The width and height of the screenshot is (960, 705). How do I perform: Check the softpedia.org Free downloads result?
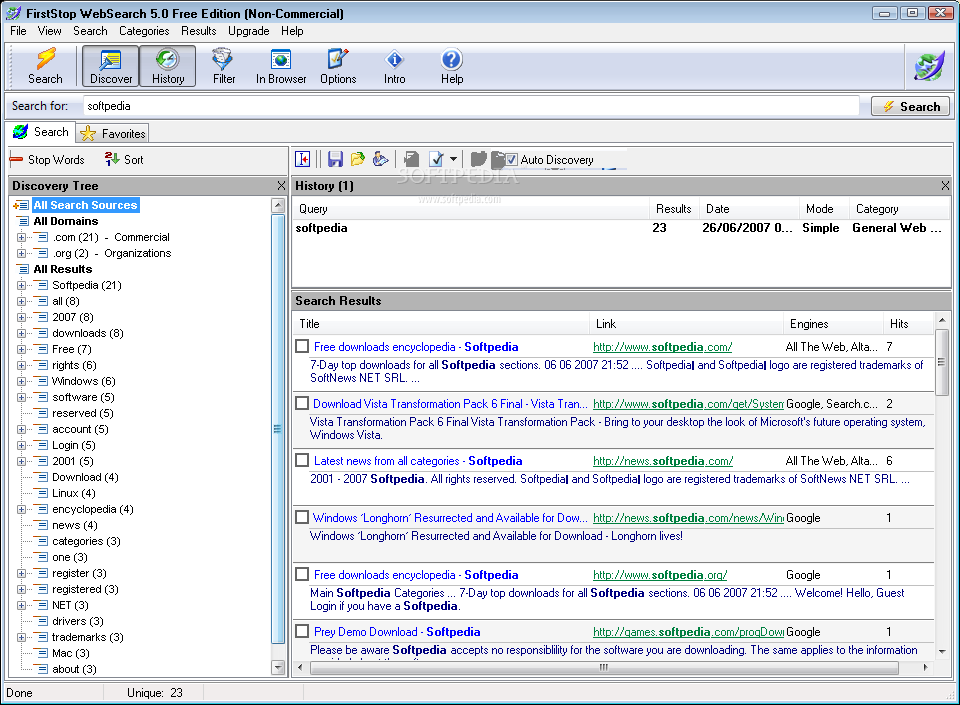click(302, 574)
